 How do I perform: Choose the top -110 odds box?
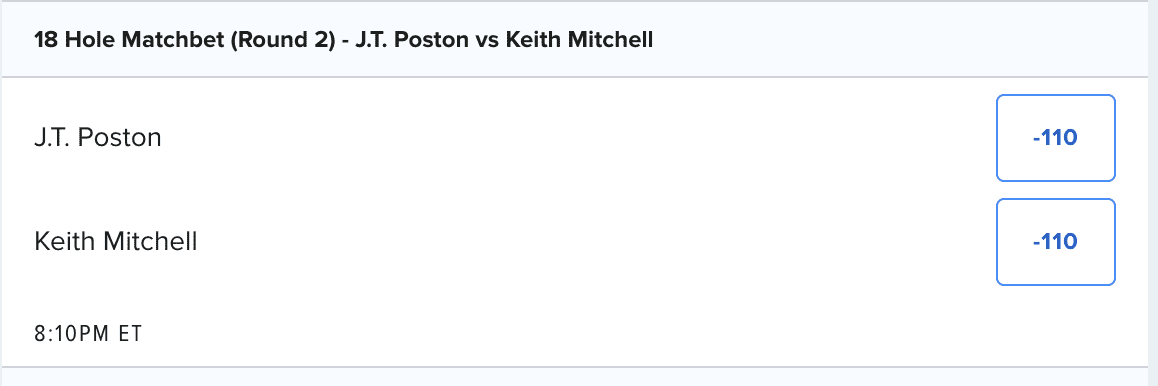[1055, 138]
